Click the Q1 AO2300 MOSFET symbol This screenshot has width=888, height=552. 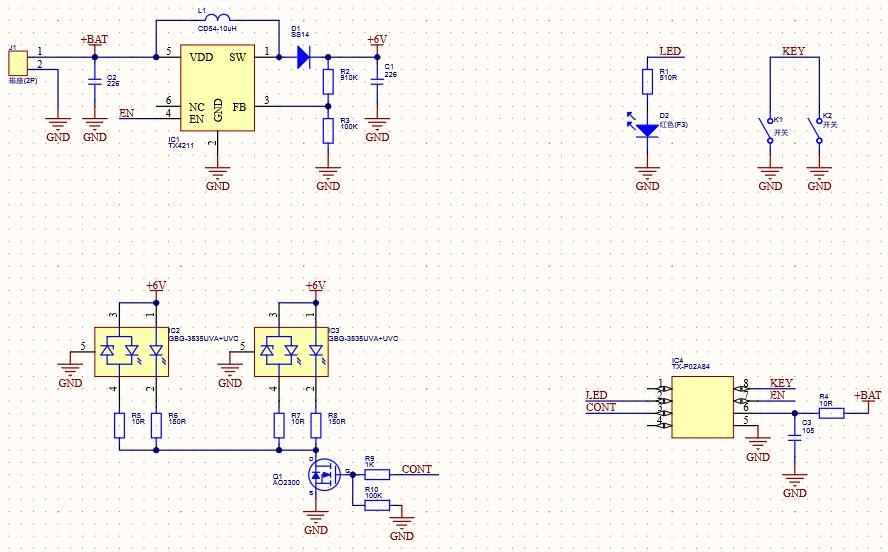pyautogui.click(x=322, y=475)
